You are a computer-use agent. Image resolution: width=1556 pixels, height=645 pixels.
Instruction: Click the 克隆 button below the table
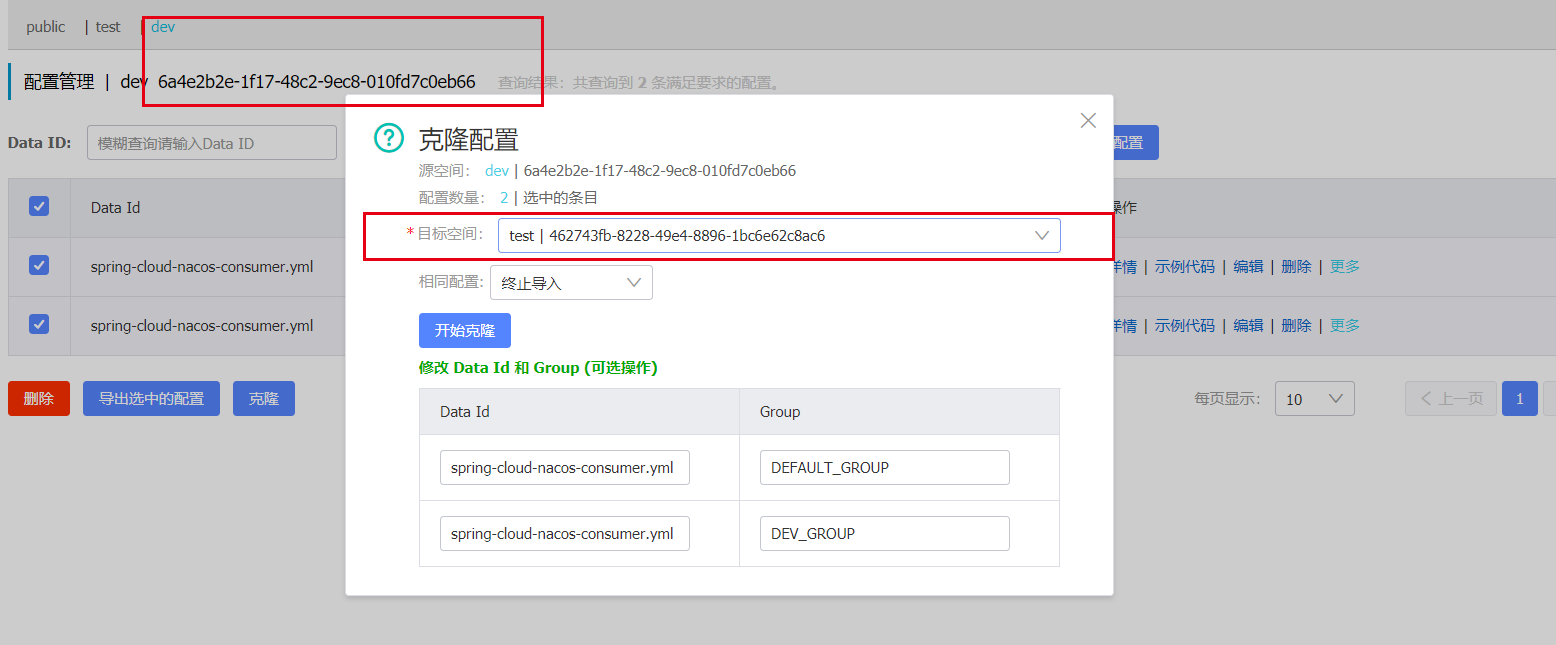[264, 398]
